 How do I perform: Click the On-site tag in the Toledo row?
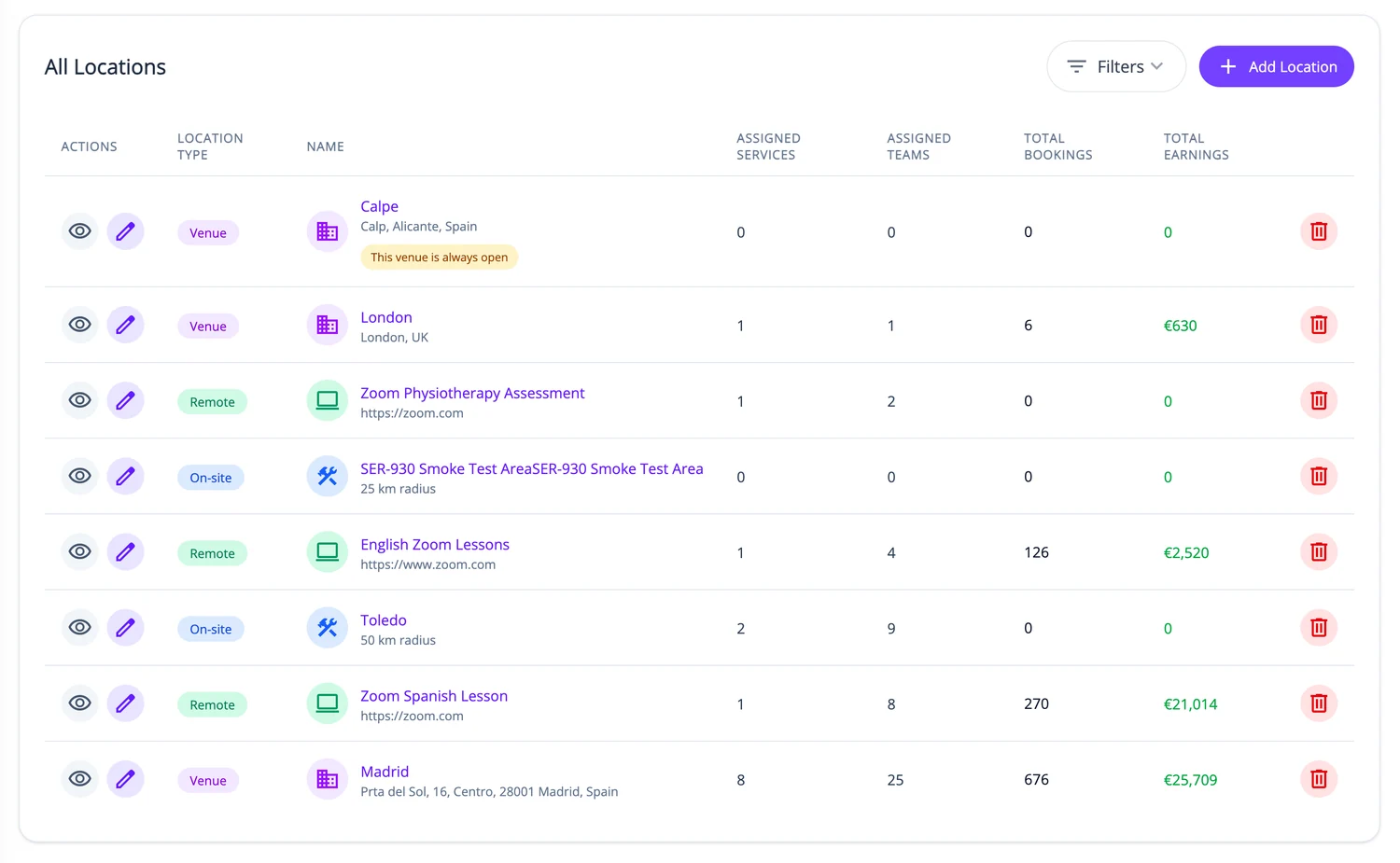coord(211,629)
